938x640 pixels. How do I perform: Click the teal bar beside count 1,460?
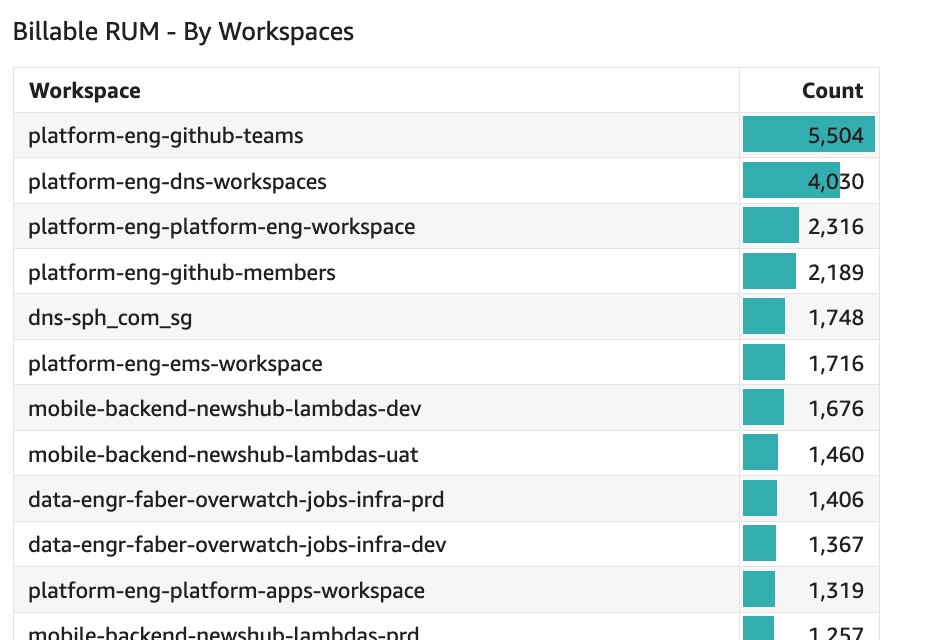(760, 454)
